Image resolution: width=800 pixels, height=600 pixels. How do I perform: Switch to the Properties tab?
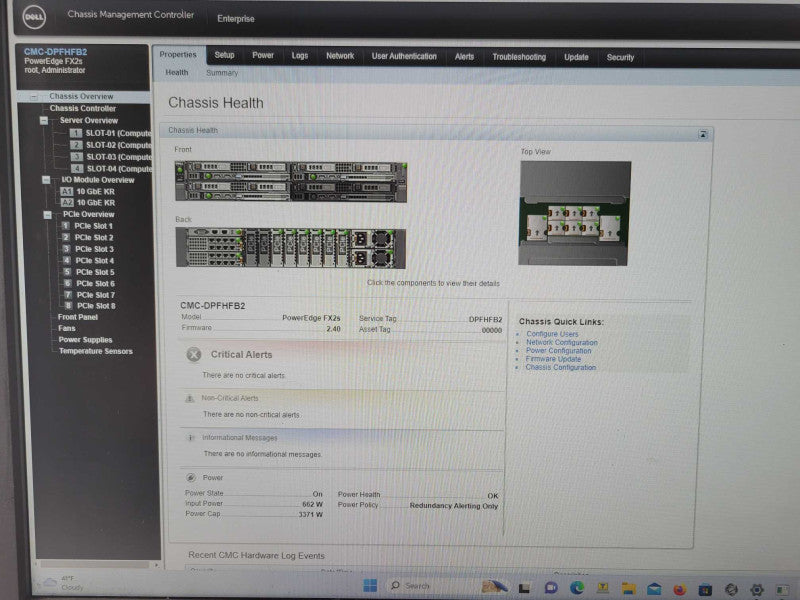178,55
